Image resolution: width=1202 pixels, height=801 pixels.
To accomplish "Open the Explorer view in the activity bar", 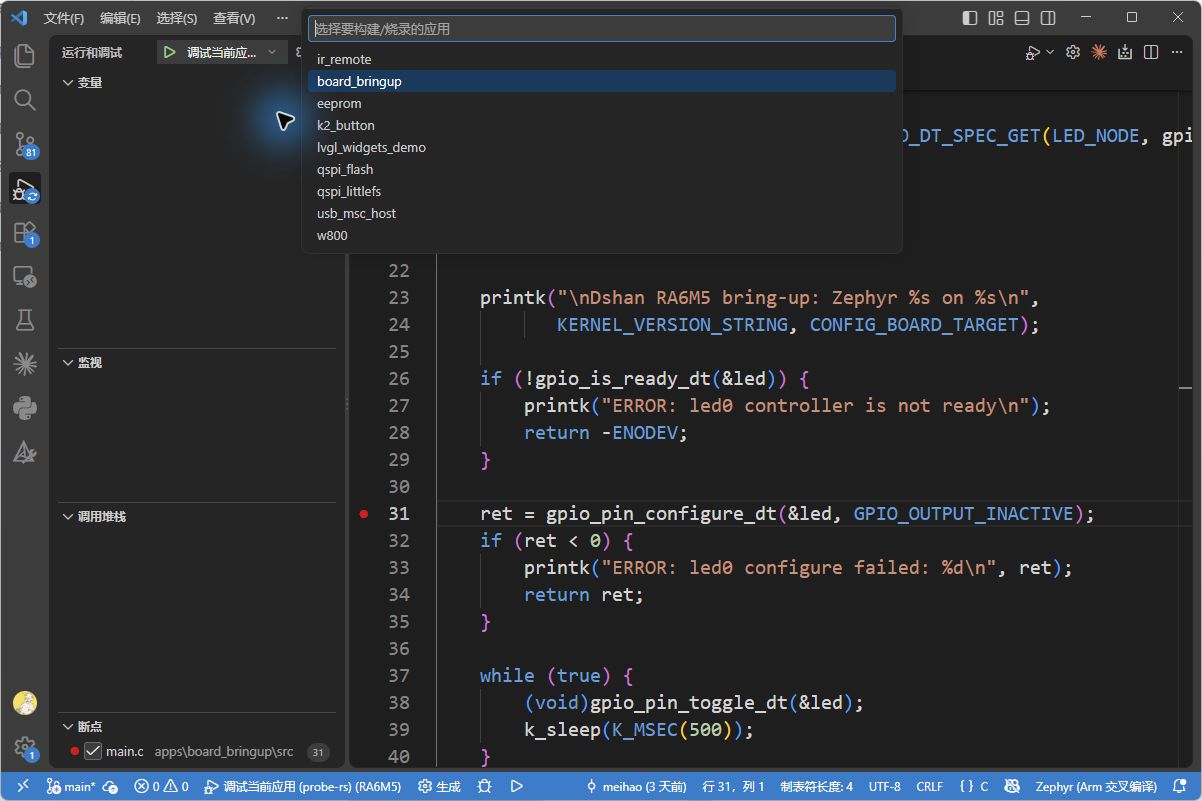I will click(x=24, y=55).
